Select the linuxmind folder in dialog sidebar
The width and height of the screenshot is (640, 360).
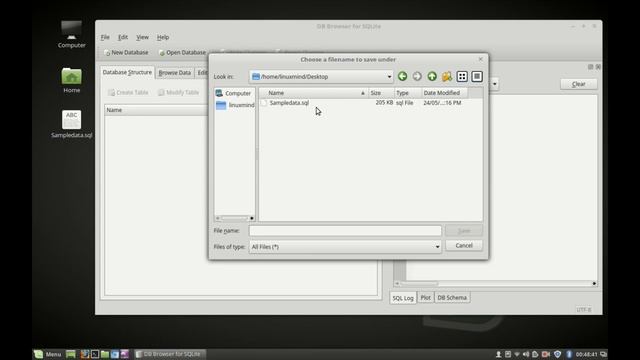(x=235, y=105)
